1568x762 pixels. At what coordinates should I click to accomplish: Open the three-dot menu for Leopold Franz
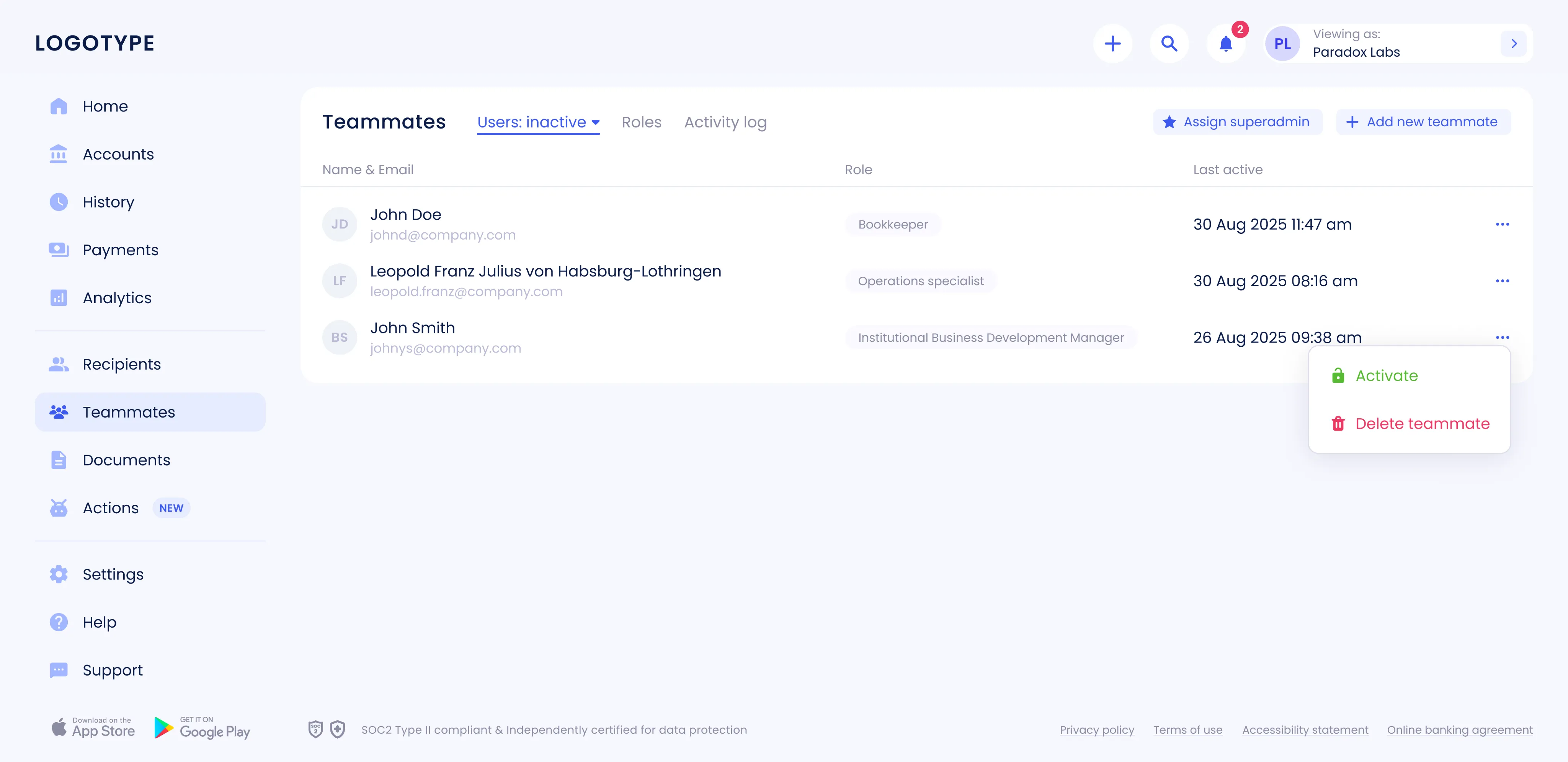tap(1502, 281)
